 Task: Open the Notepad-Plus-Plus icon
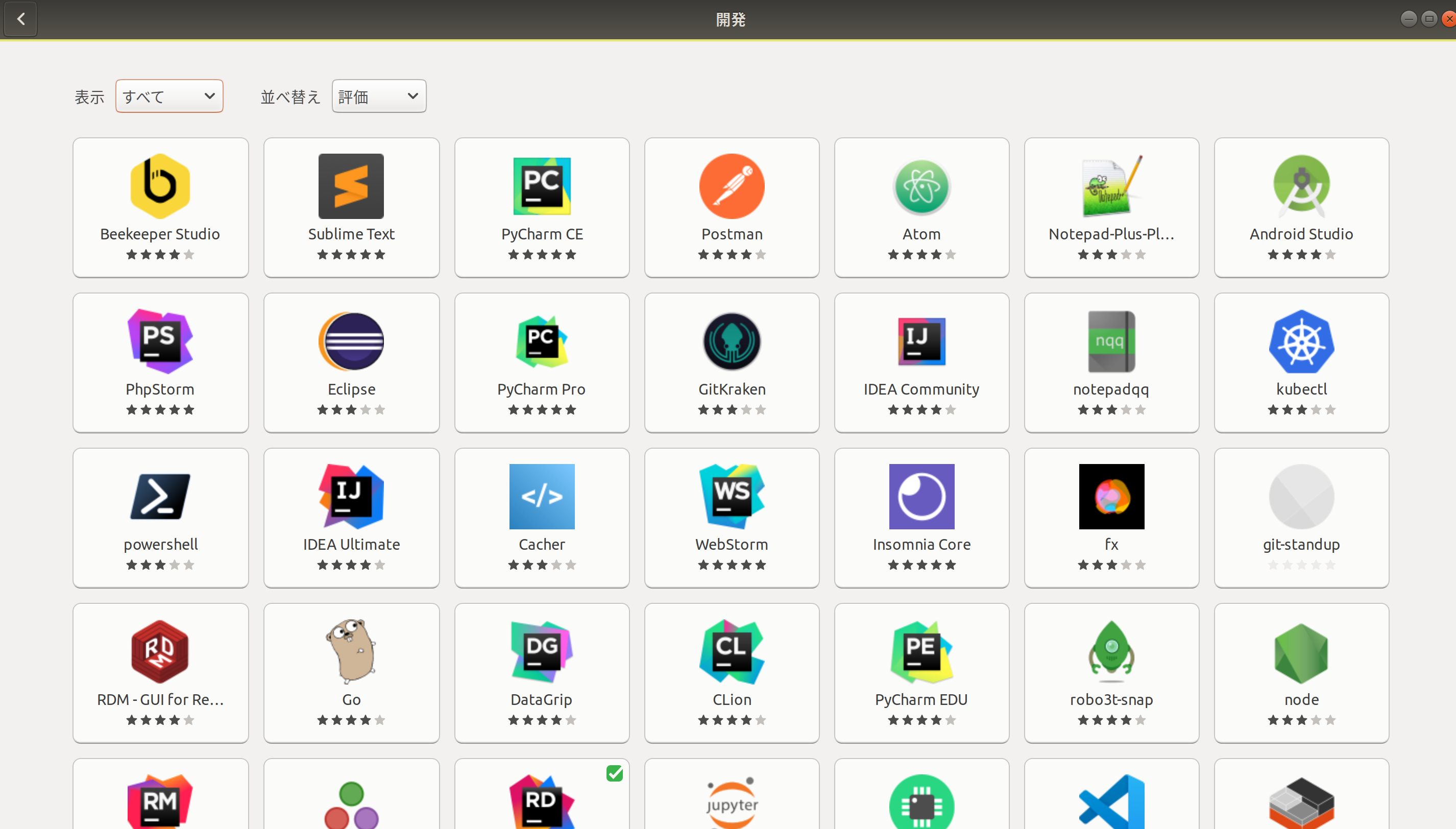[x=1111, y=186]
